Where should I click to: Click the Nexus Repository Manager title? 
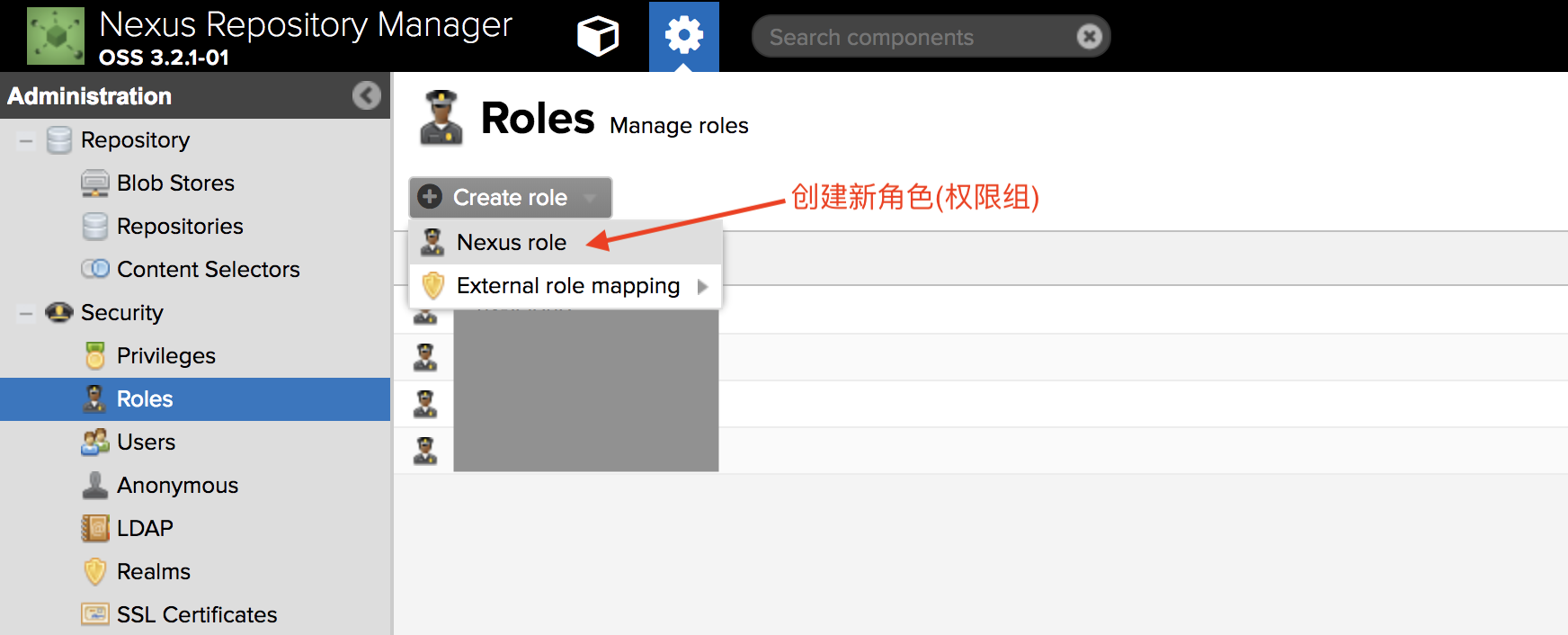[306, 25]
